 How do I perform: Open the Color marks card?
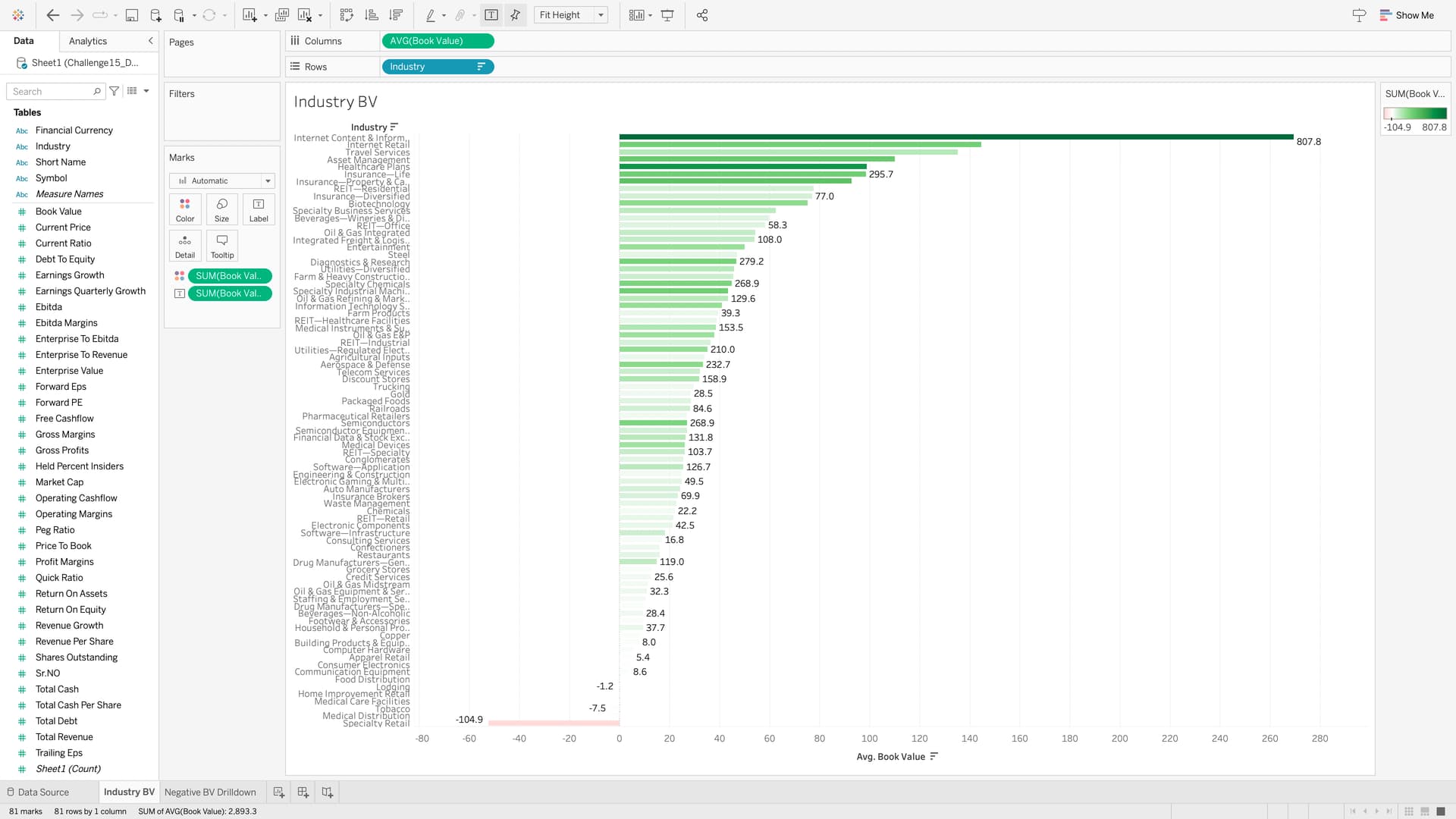(x=185, y=209)
